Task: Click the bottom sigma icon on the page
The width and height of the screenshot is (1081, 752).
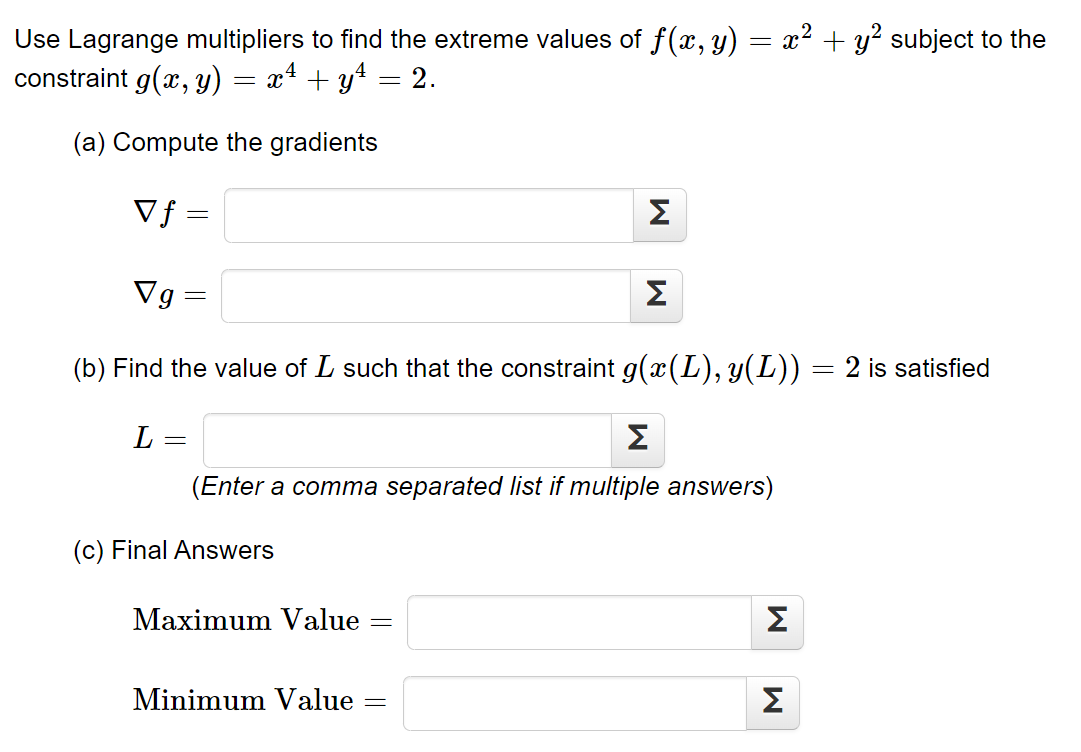Action: point(772,703)
